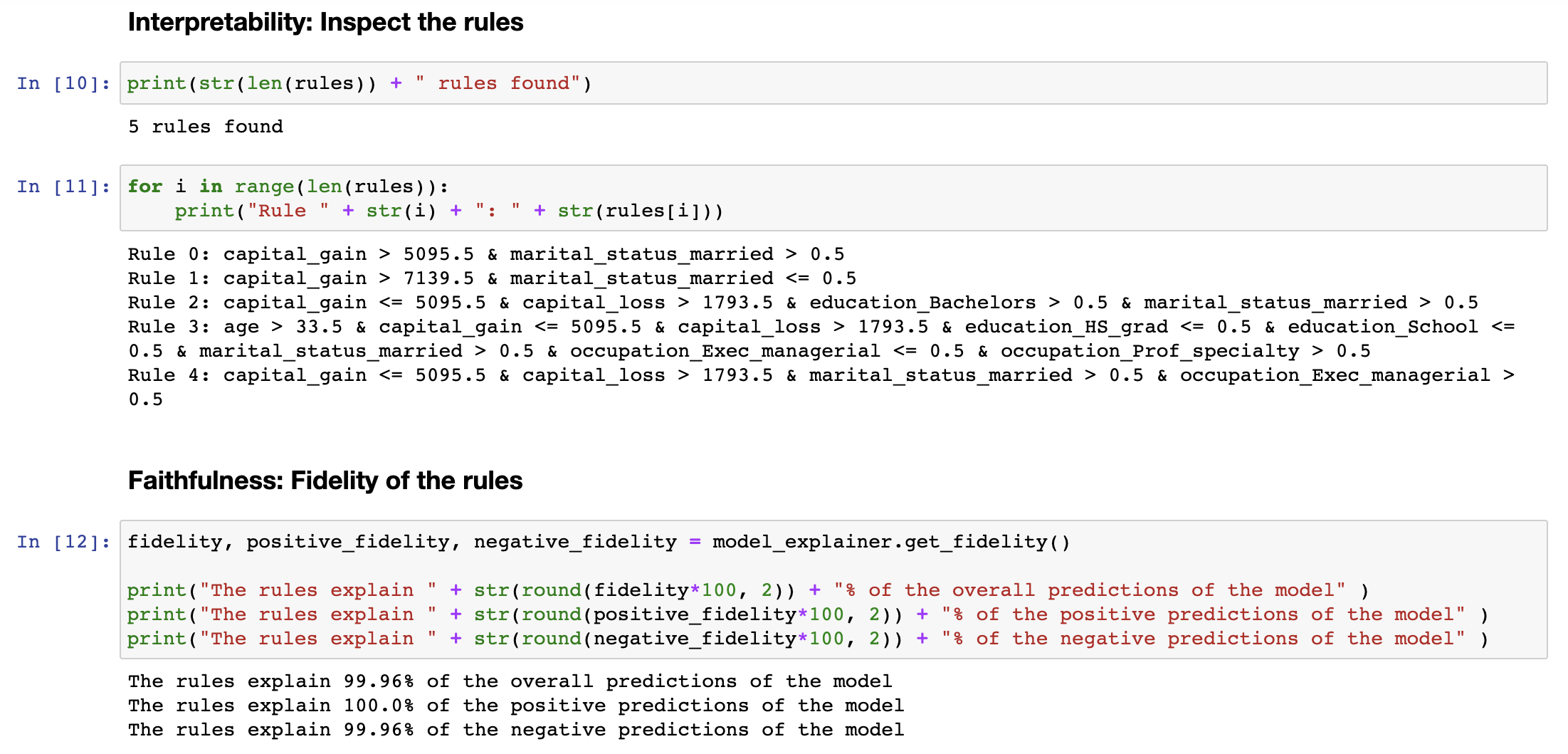This screenshot has height=754, width=1568.
Task: Click the Rule 2 output line
Action: [x=803, y=303]
